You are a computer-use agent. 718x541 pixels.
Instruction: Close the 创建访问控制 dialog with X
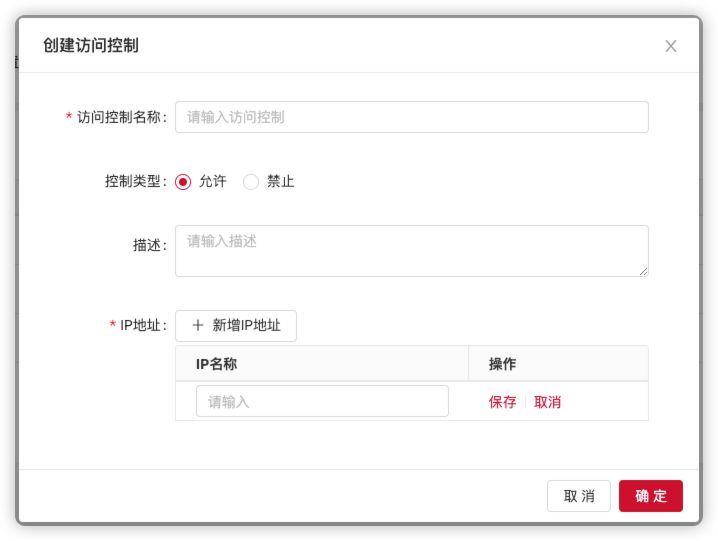(670, 46)
